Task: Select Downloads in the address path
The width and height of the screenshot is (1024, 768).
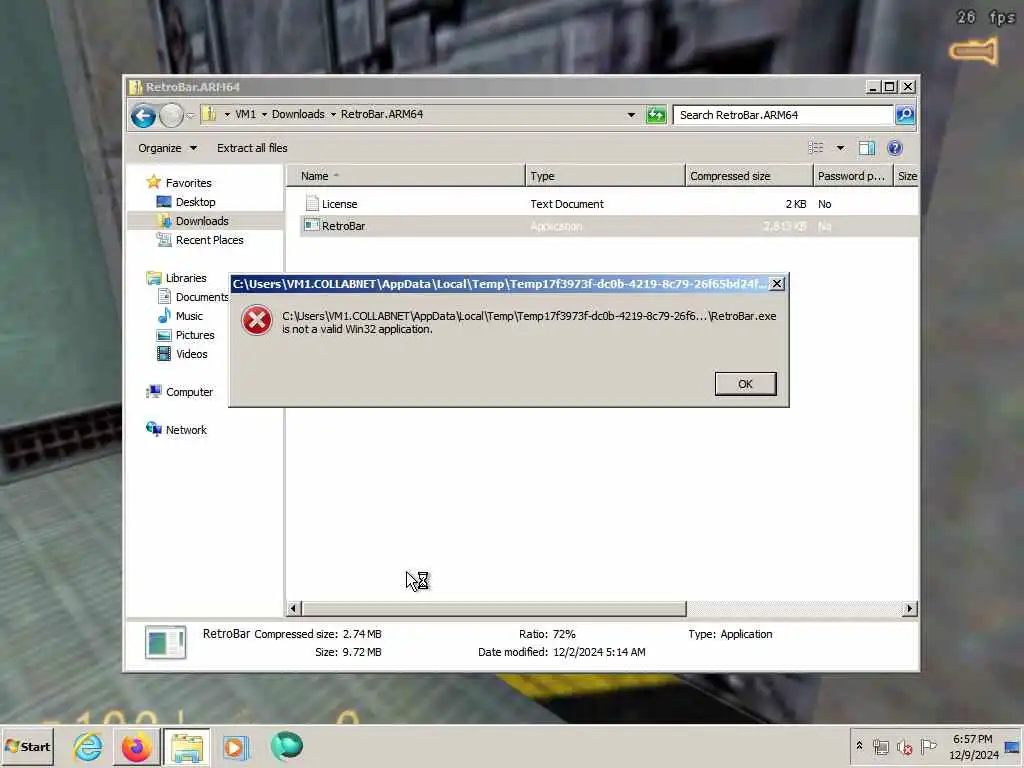Action: pos(298,114)
